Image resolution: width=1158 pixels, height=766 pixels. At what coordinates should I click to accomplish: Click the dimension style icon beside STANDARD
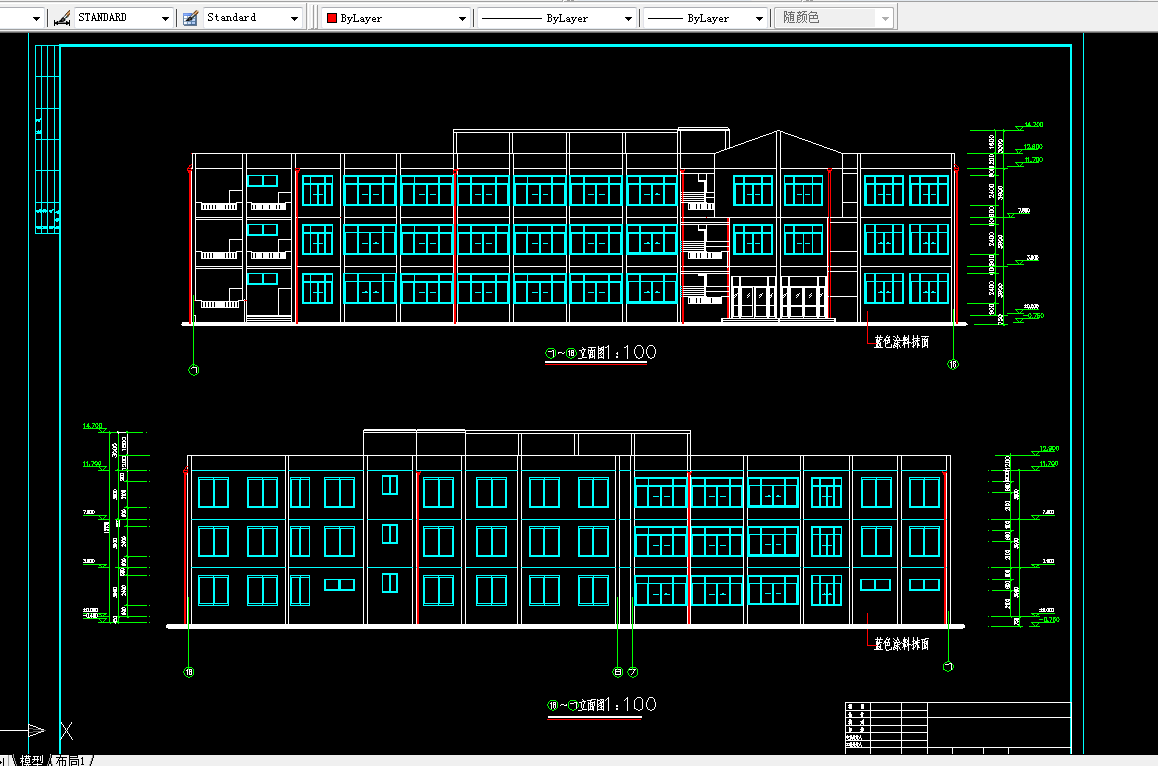[63, 18]
